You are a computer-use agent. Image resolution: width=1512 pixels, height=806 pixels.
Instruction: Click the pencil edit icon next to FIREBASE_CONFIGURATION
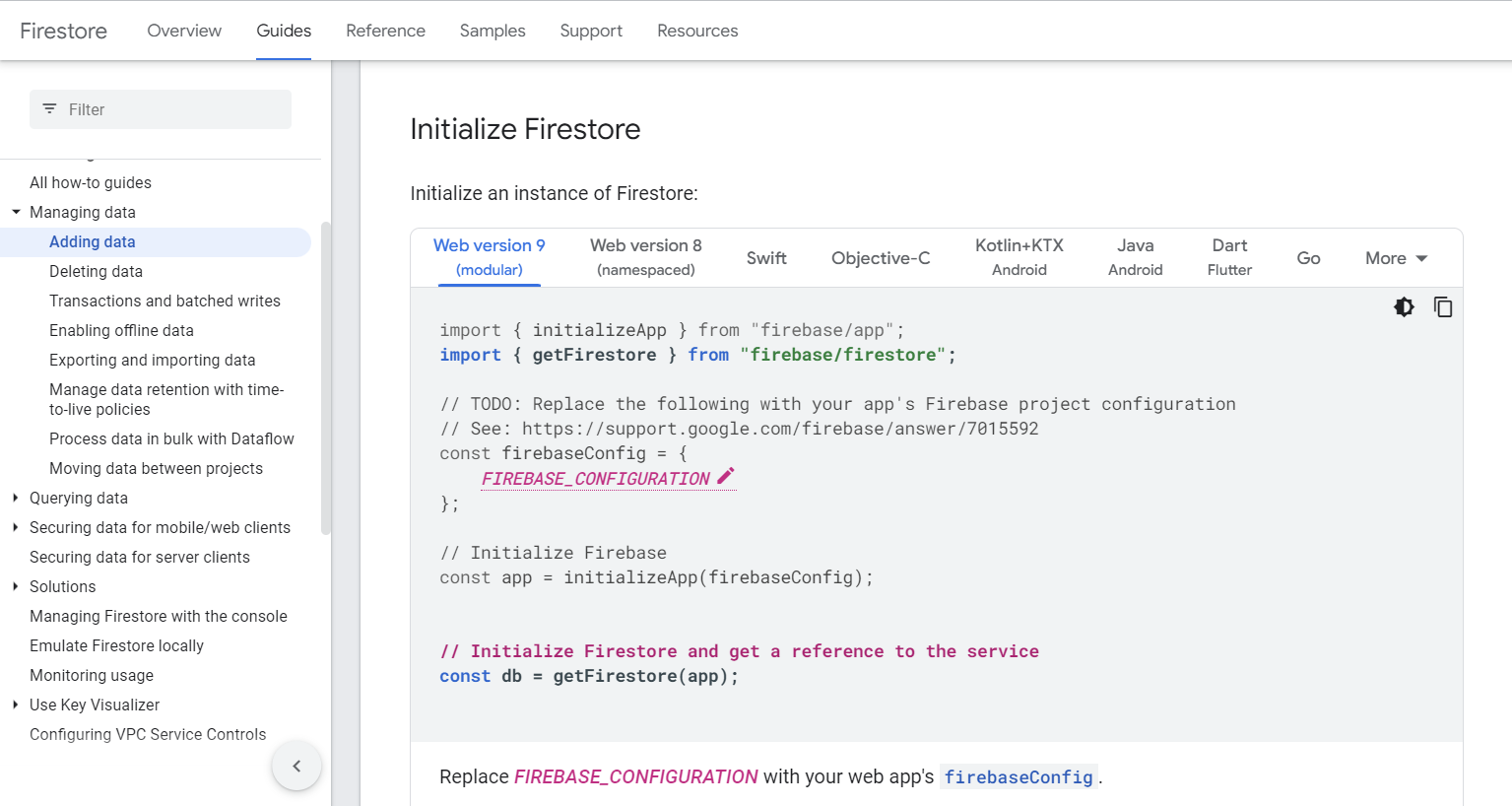pos(726,477)
